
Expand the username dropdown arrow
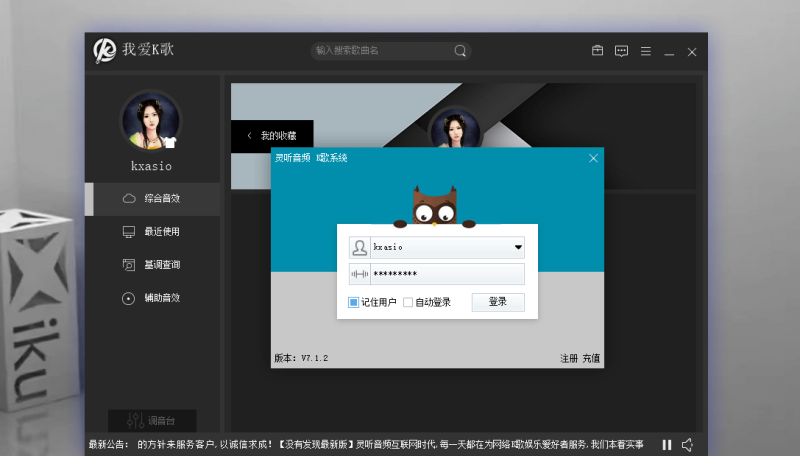click(x=518, y=247)
